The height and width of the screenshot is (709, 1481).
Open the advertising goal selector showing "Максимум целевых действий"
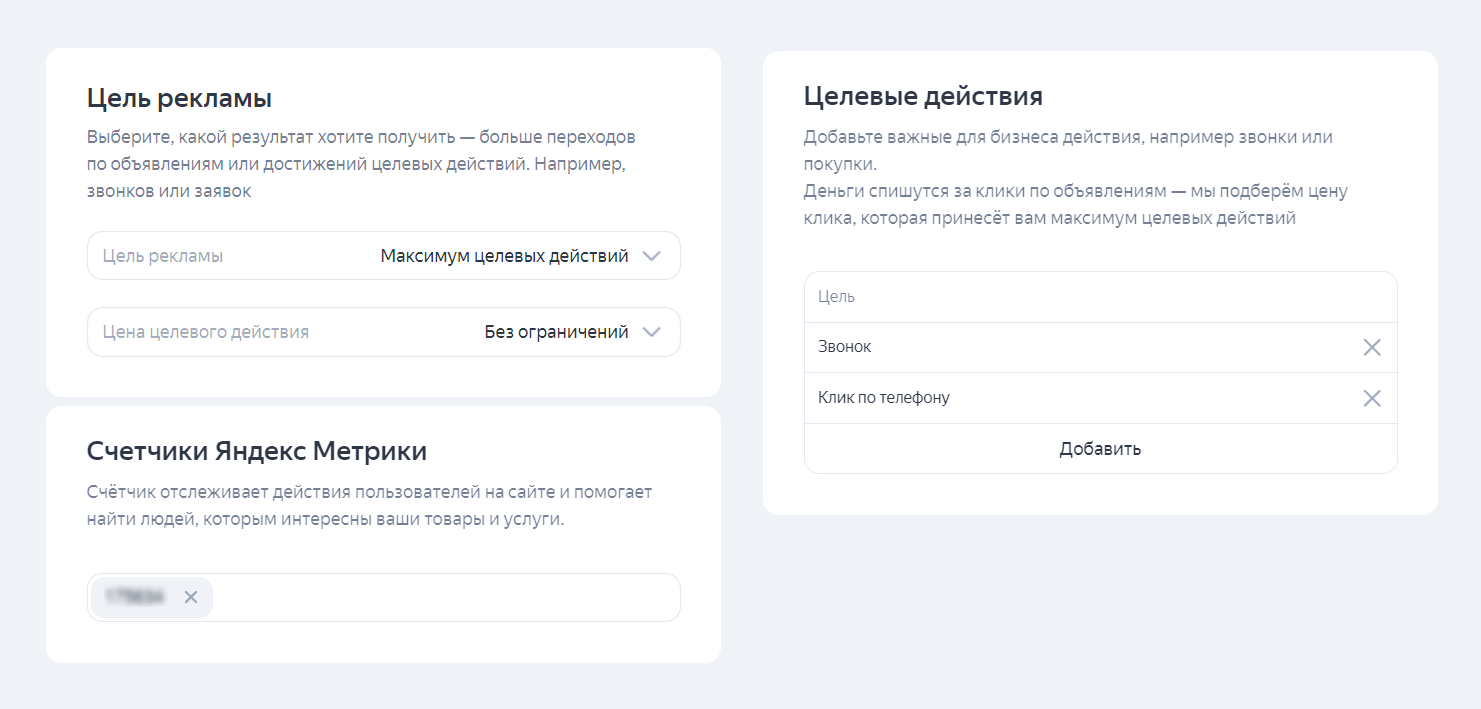(x=383, y=255)
